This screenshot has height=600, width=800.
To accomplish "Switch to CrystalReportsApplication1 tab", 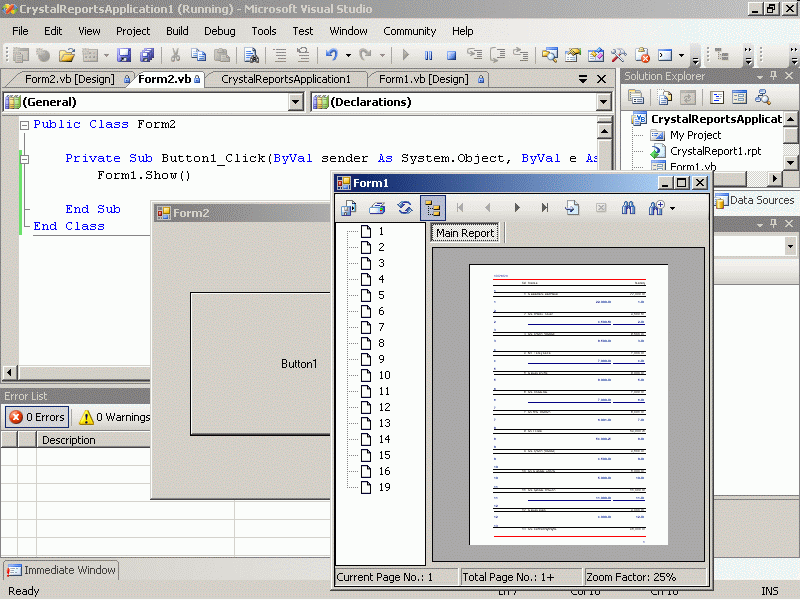I will point(286,79).
